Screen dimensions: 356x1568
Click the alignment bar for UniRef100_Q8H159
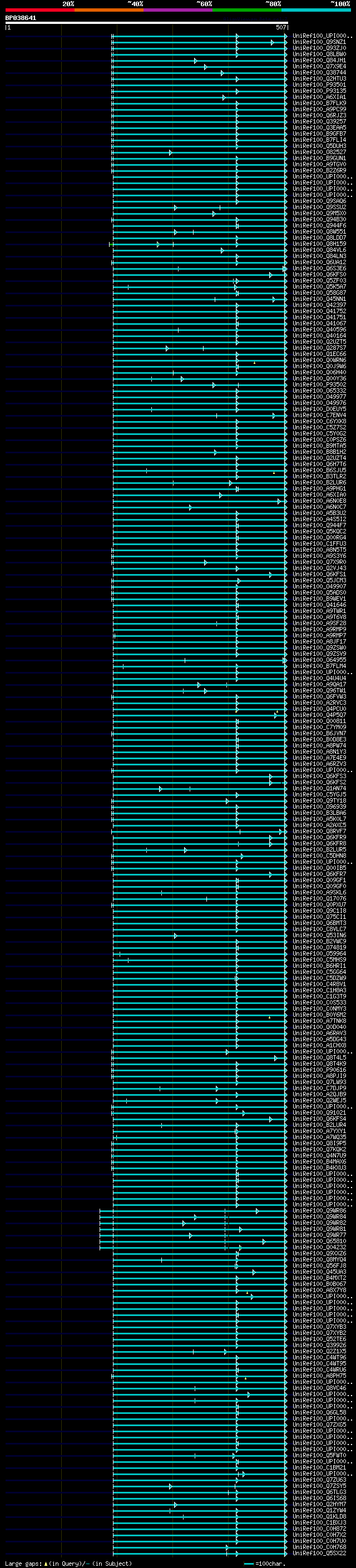coord(199,244)
